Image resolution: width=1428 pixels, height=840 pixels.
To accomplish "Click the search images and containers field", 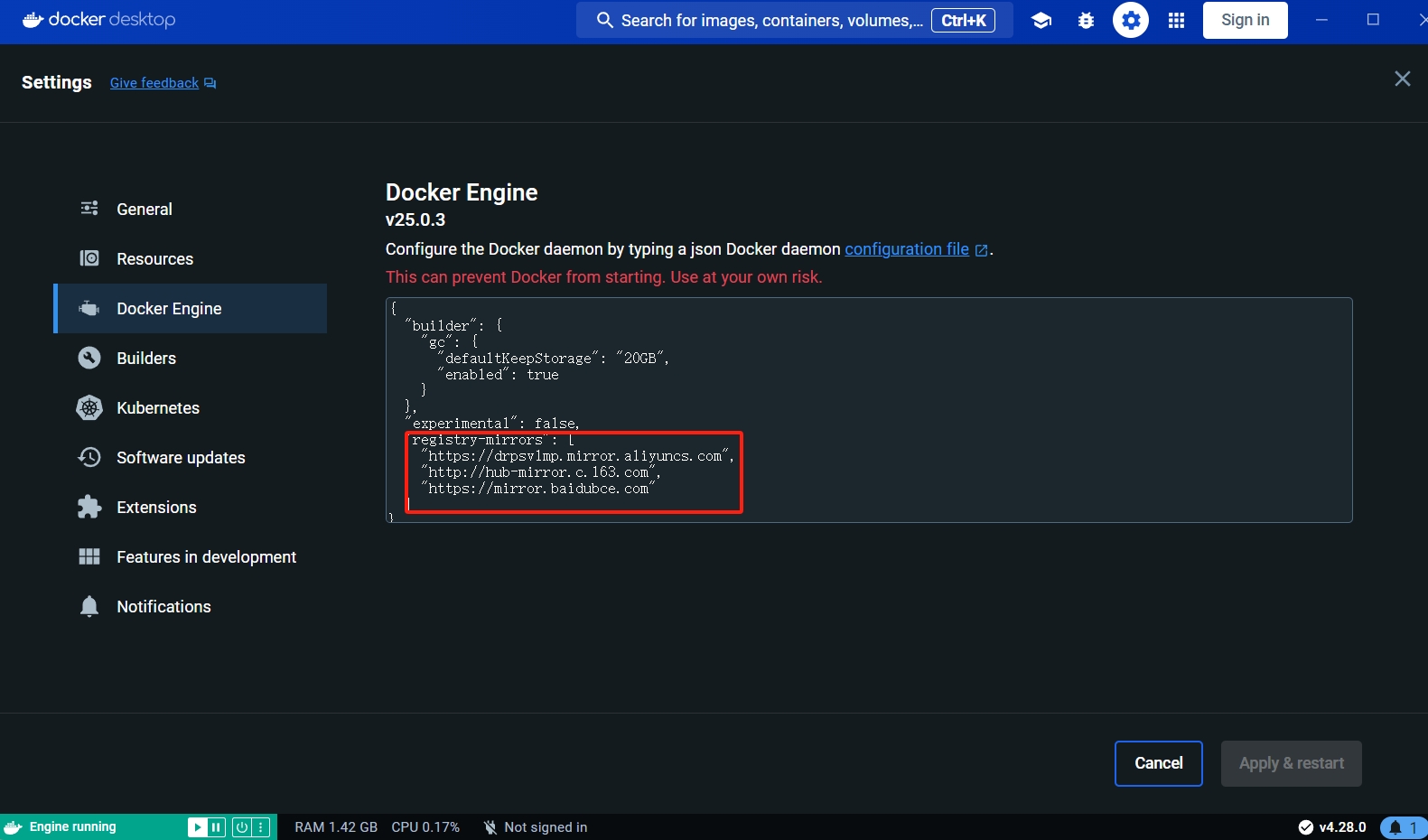I will point(794,20).
